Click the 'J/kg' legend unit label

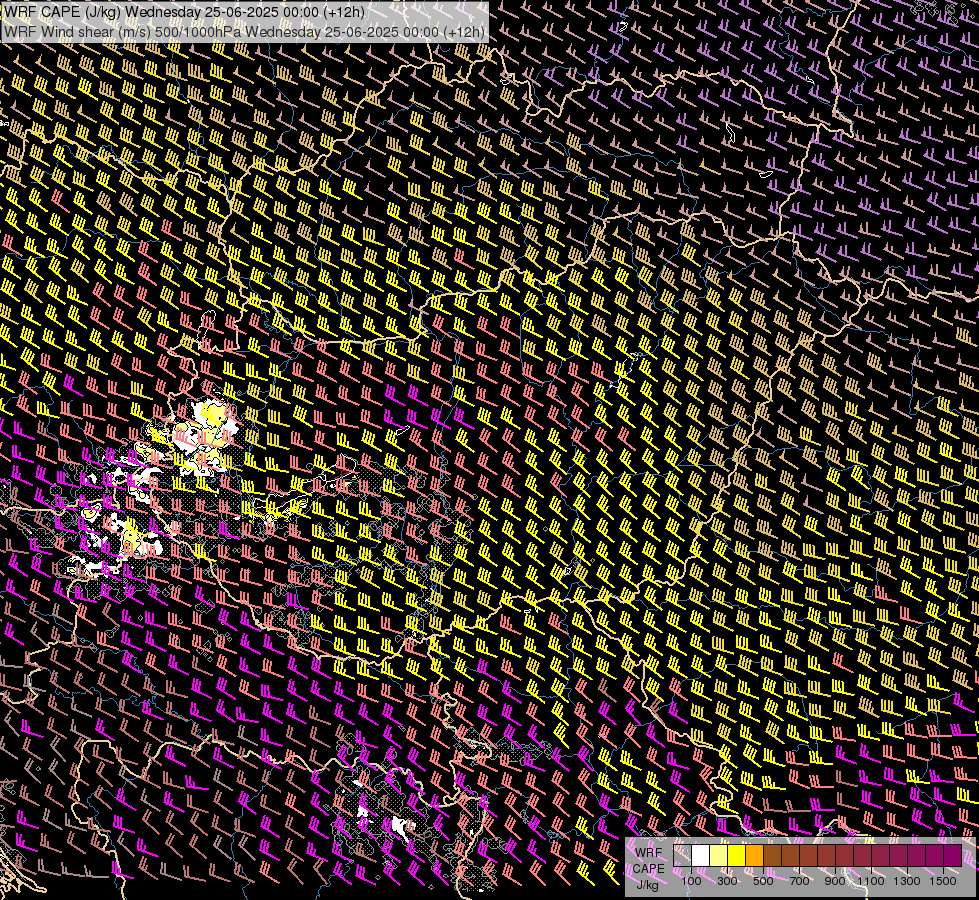(647, 885)
